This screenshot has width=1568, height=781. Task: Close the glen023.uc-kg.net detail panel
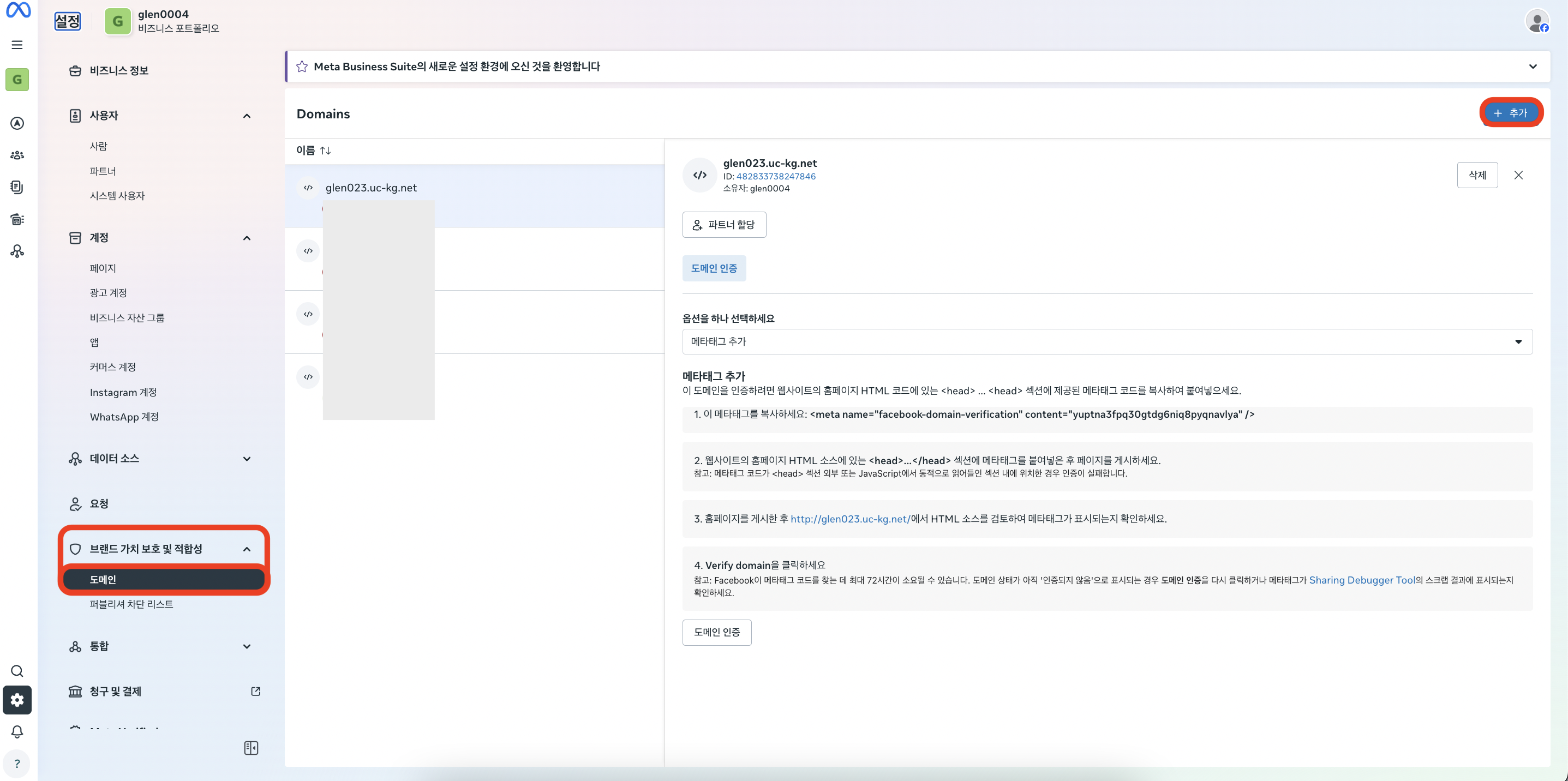(1518, 175)
